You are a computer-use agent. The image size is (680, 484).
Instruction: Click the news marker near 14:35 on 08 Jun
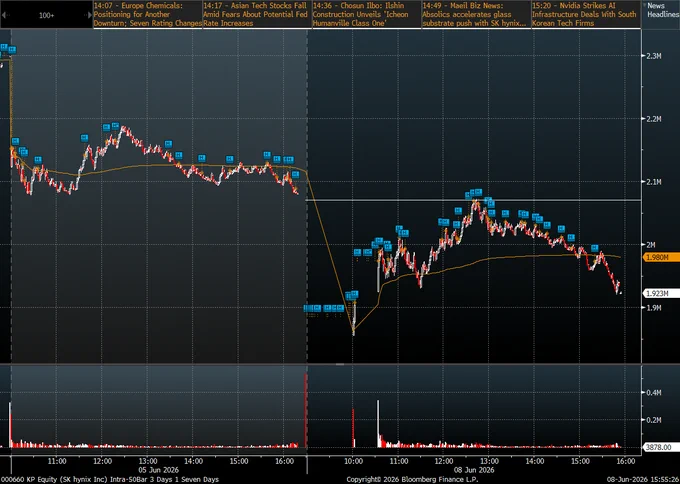click(561, 229)
